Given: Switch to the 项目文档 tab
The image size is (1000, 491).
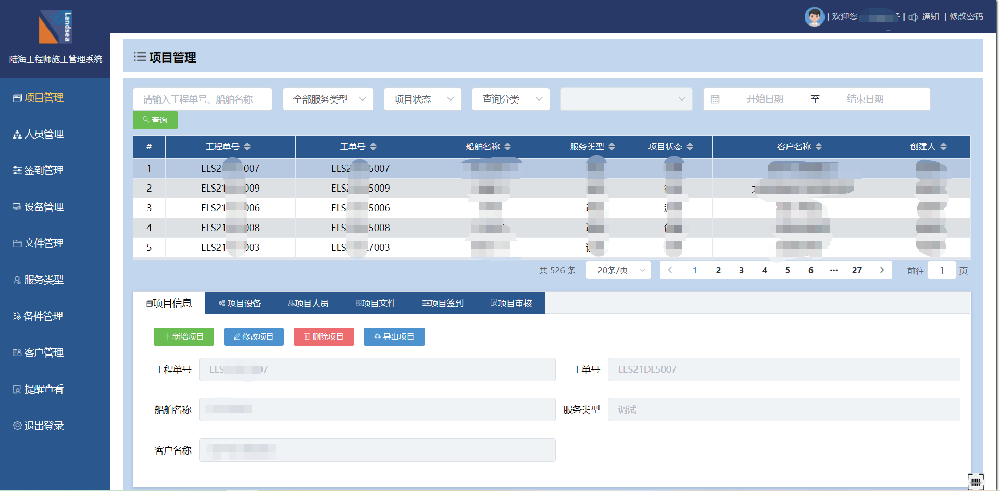Looking at the screenshot, I should pyautogui.click(x=375, y=303).
